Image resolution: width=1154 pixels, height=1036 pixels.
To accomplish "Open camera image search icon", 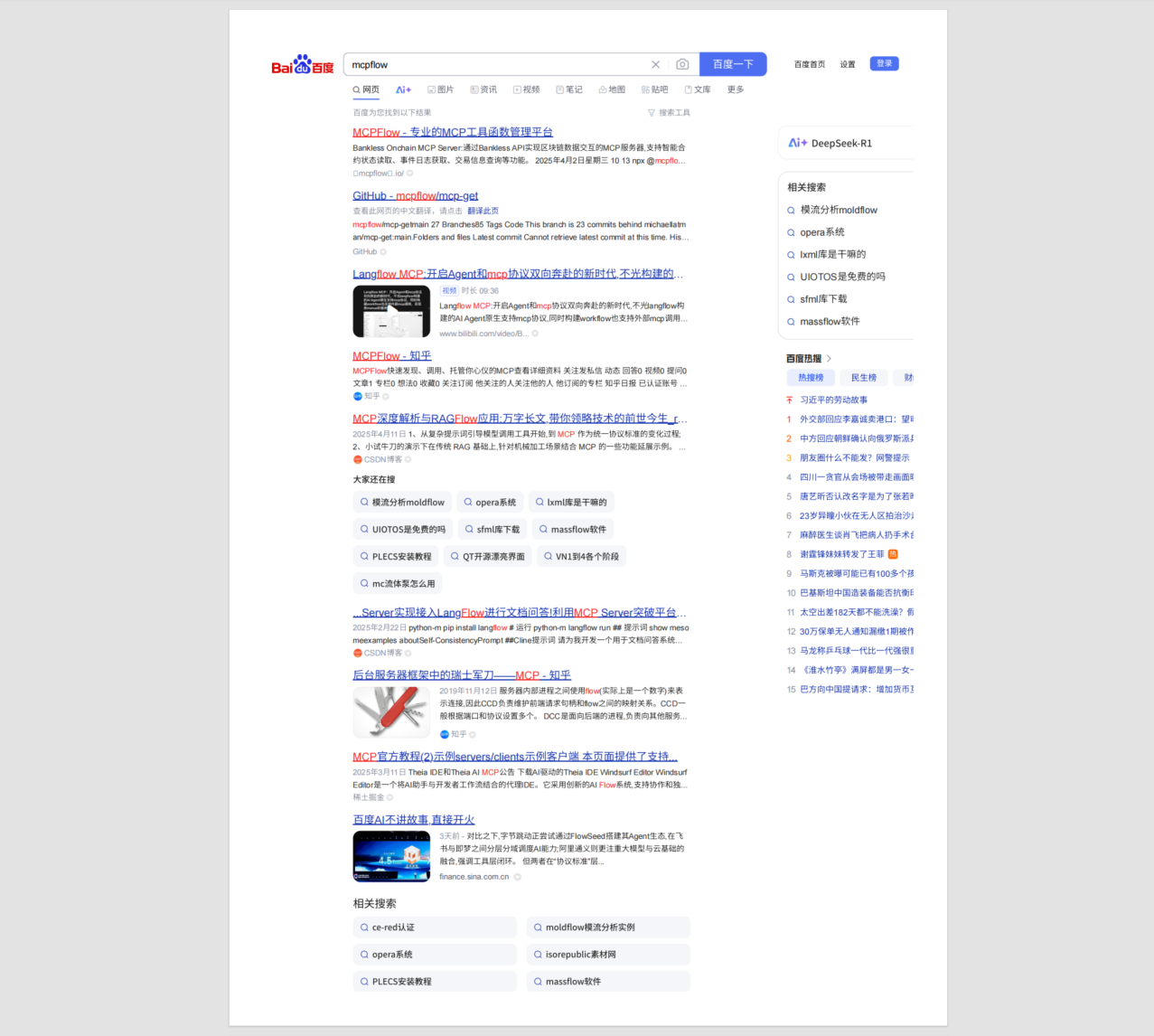I will click(x=682, y=64).
